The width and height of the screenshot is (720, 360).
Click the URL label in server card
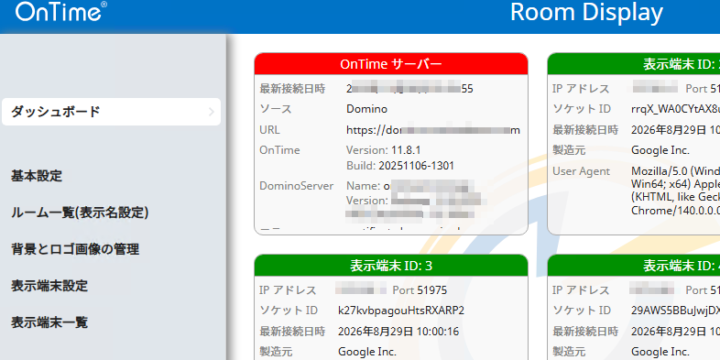coord(270,130)
